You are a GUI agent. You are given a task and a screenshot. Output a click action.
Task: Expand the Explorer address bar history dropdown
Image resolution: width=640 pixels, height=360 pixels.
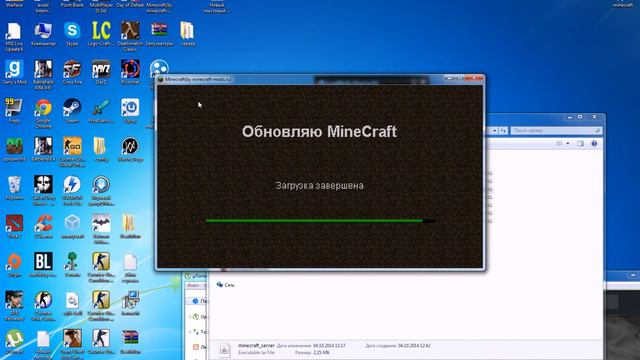coord(494,131)
